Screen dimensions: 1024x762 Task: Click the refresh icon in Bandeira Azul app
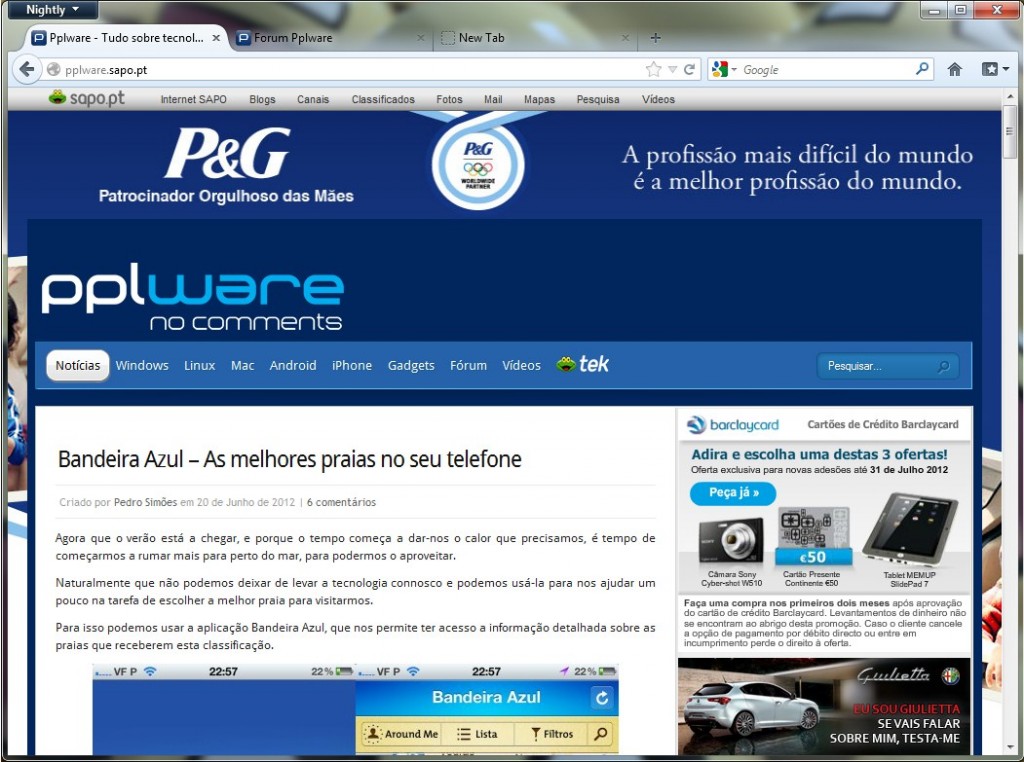601,698
